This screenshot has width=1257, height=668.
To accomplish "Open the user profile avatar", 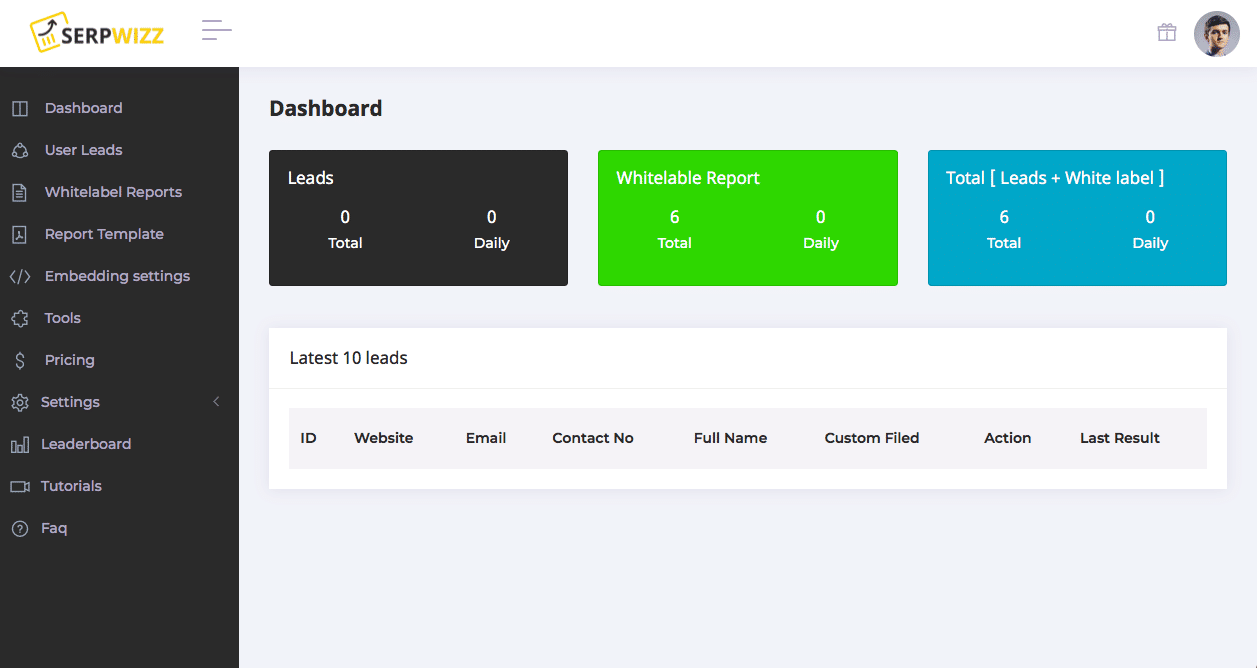I will [1217, 33].
